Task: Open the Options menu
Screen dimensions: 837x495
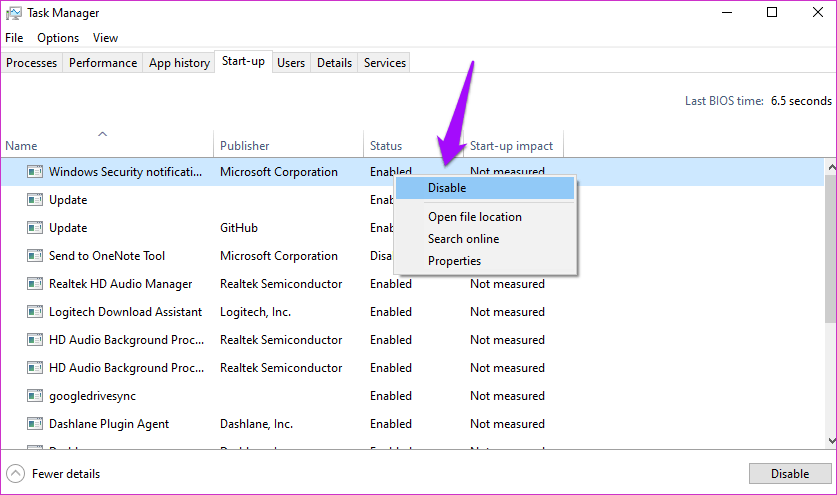Action: [x=58, y=38]
